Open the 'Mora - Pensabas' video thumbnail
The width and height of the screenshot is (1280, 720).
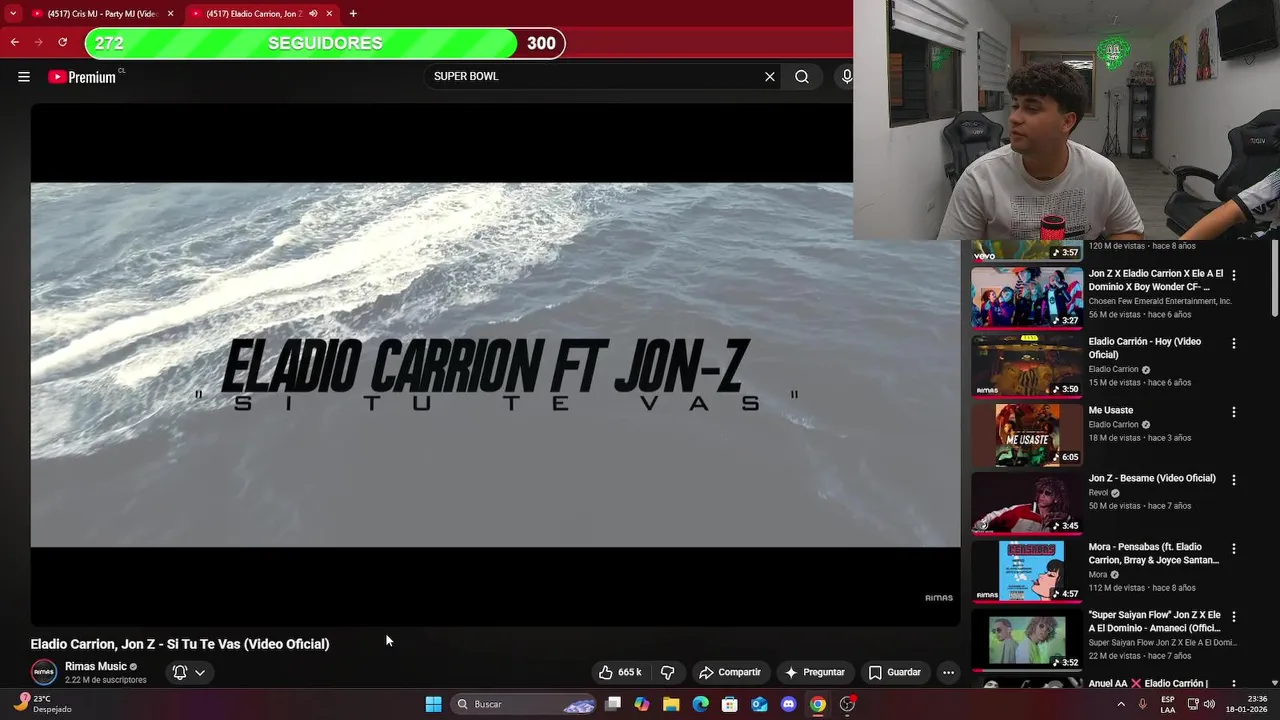(1027, 570)
